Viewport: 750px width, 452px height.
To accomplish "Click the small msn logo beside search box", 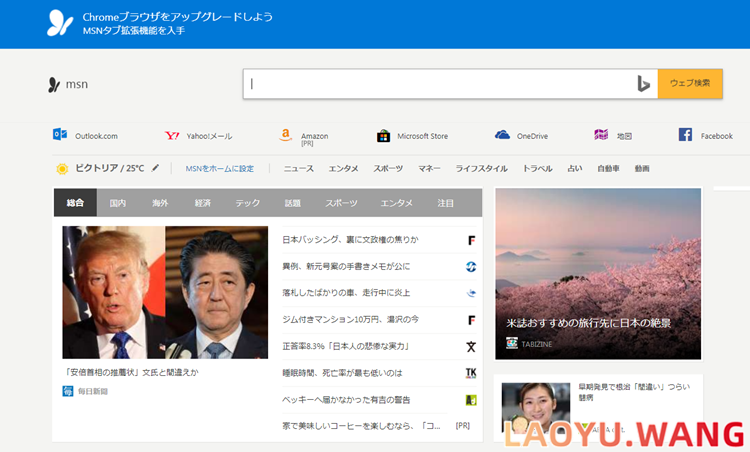I will click(68, 85).
